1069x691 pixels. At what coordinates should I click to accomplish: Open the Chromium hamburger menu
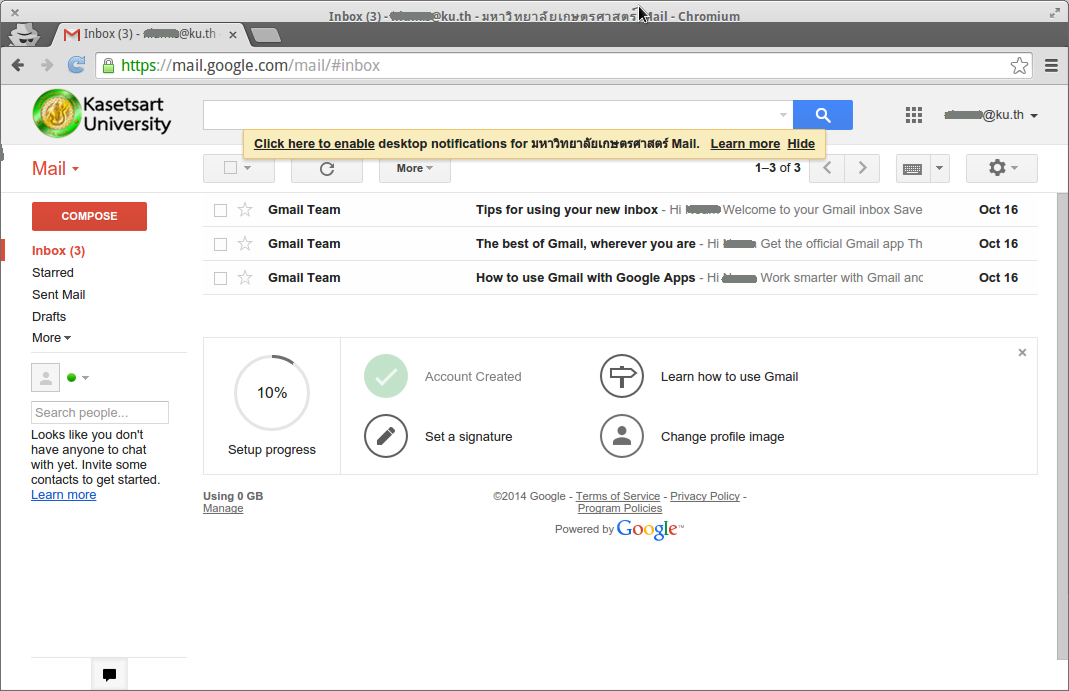pyautogui.click(x=1051, y=65)
